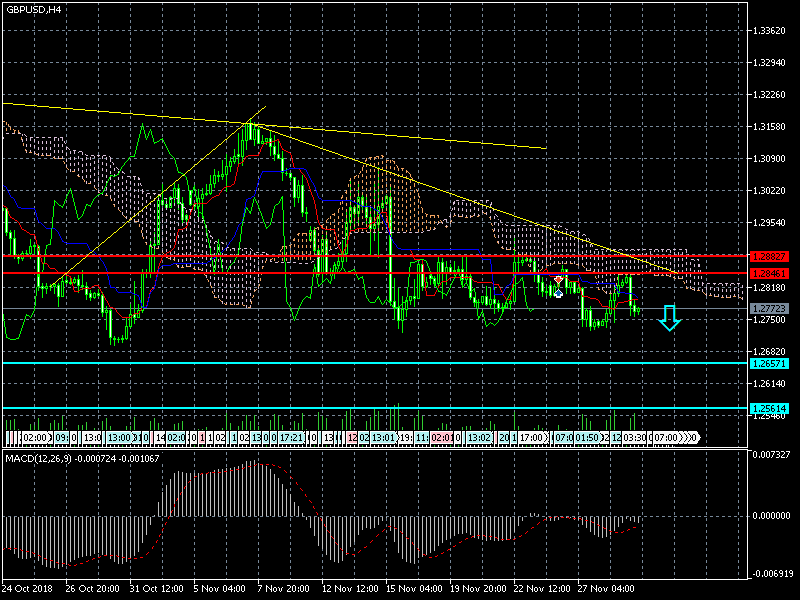Image resolution: width=800 pixels, height=600 pixels.
Task: Click the 17:00 event marker
Action: click(x=532, y=438)
